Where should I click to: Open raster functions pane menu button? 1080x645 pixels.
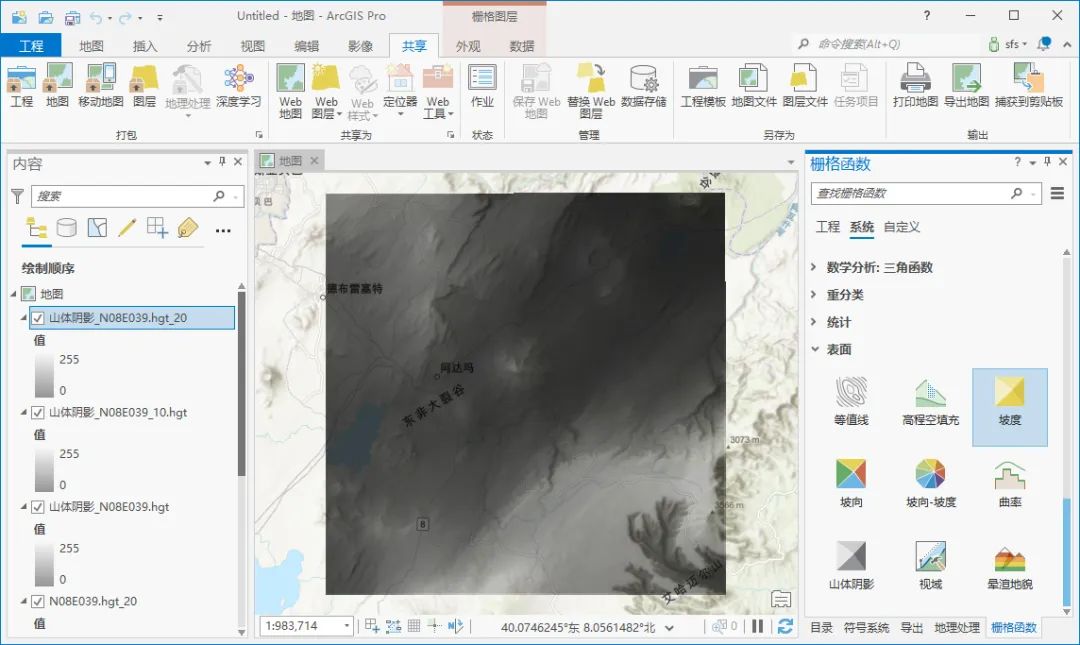[x=1057, y=194]
